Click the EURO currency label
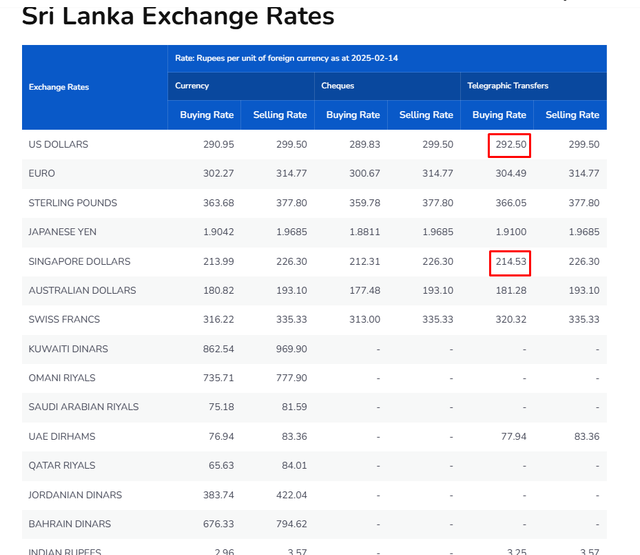Viewport: 640px width, 555px height. pyautogui.click(x=42, y=173)
